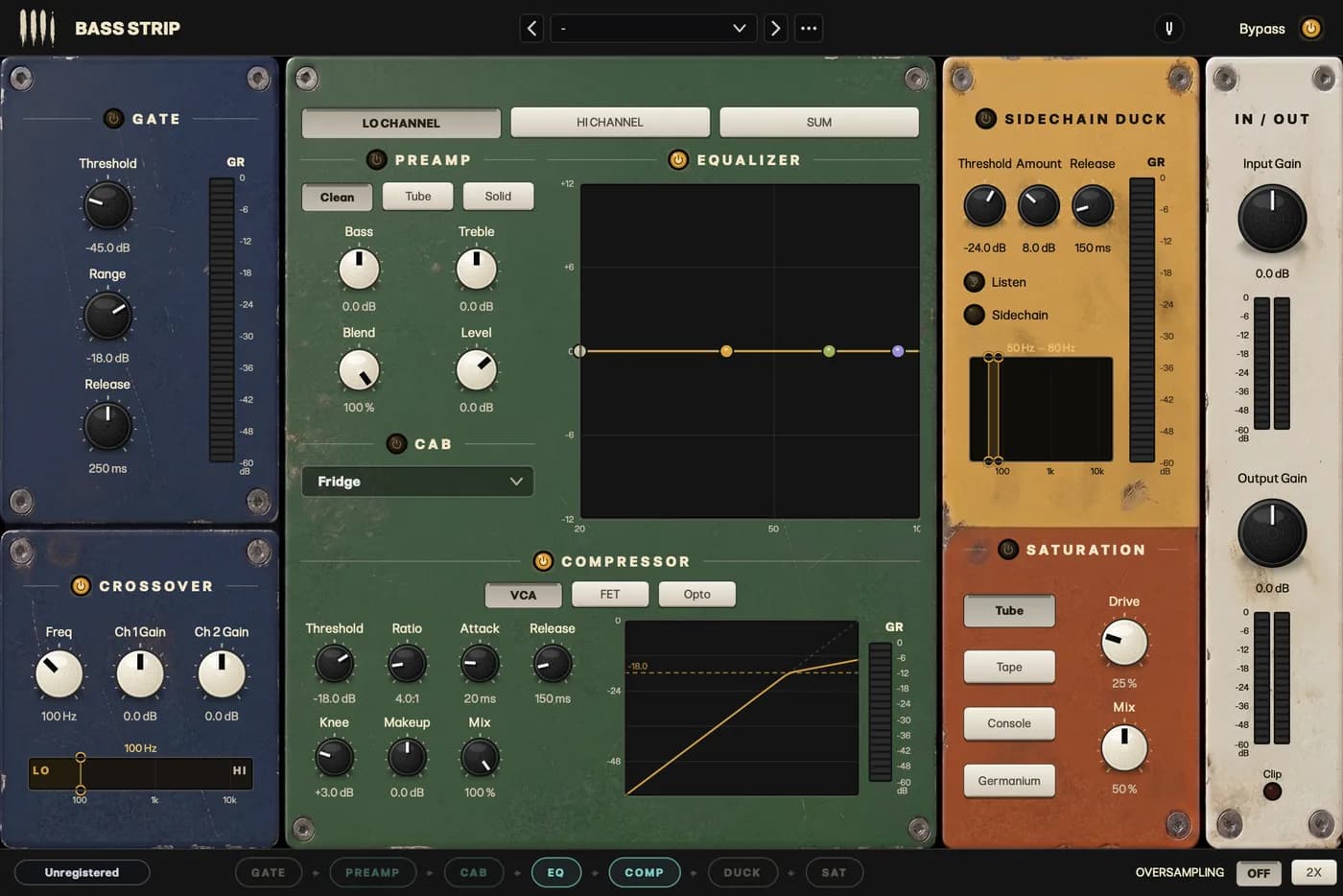The image size is (1343, 896).
Task: Click the COMP chip in signal chain
Action: point(644,872)
